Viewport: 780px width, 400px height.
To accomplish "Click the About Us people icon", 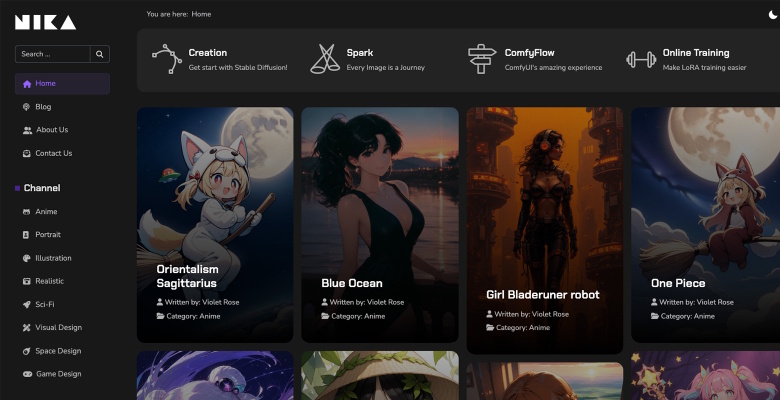I will click(x=27, y=130).
